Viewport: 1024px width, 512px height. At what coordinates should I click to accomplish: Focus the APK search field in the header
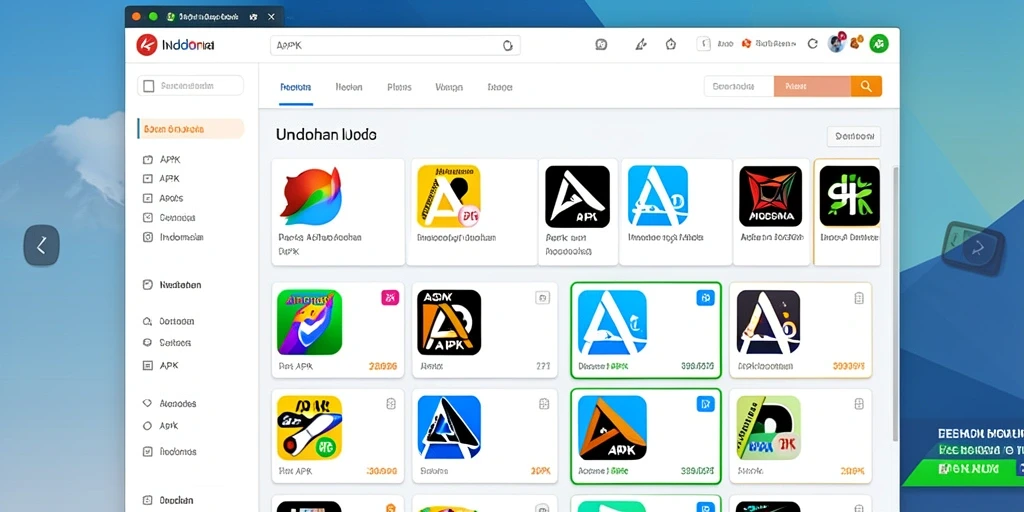pos(394,45)
